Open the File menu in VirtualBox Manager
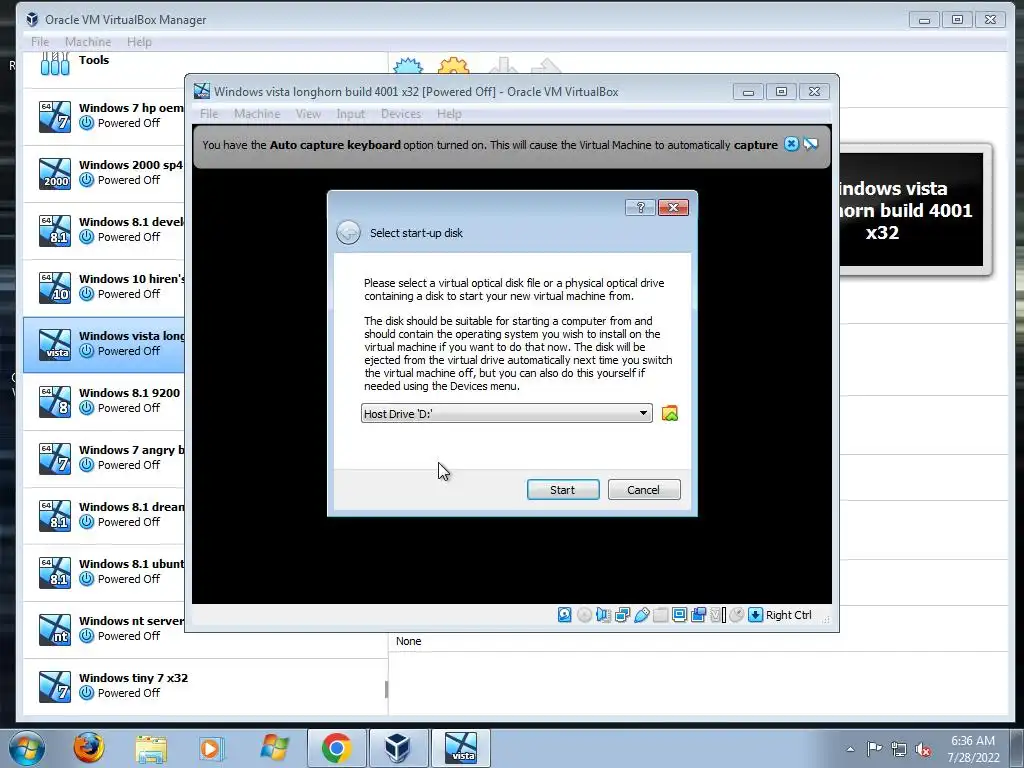This screenshot has width=1024, height=768. [40, 42]
